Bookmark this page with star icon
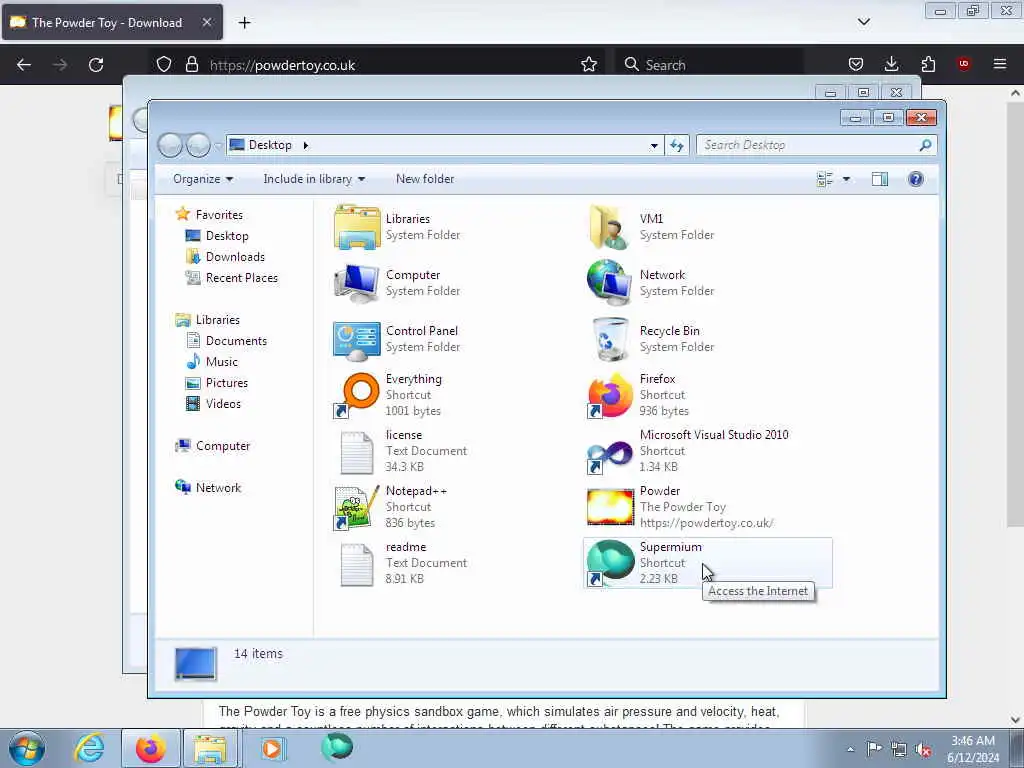The width and height of the screenshot is (1024, 768). pos(589,65)
